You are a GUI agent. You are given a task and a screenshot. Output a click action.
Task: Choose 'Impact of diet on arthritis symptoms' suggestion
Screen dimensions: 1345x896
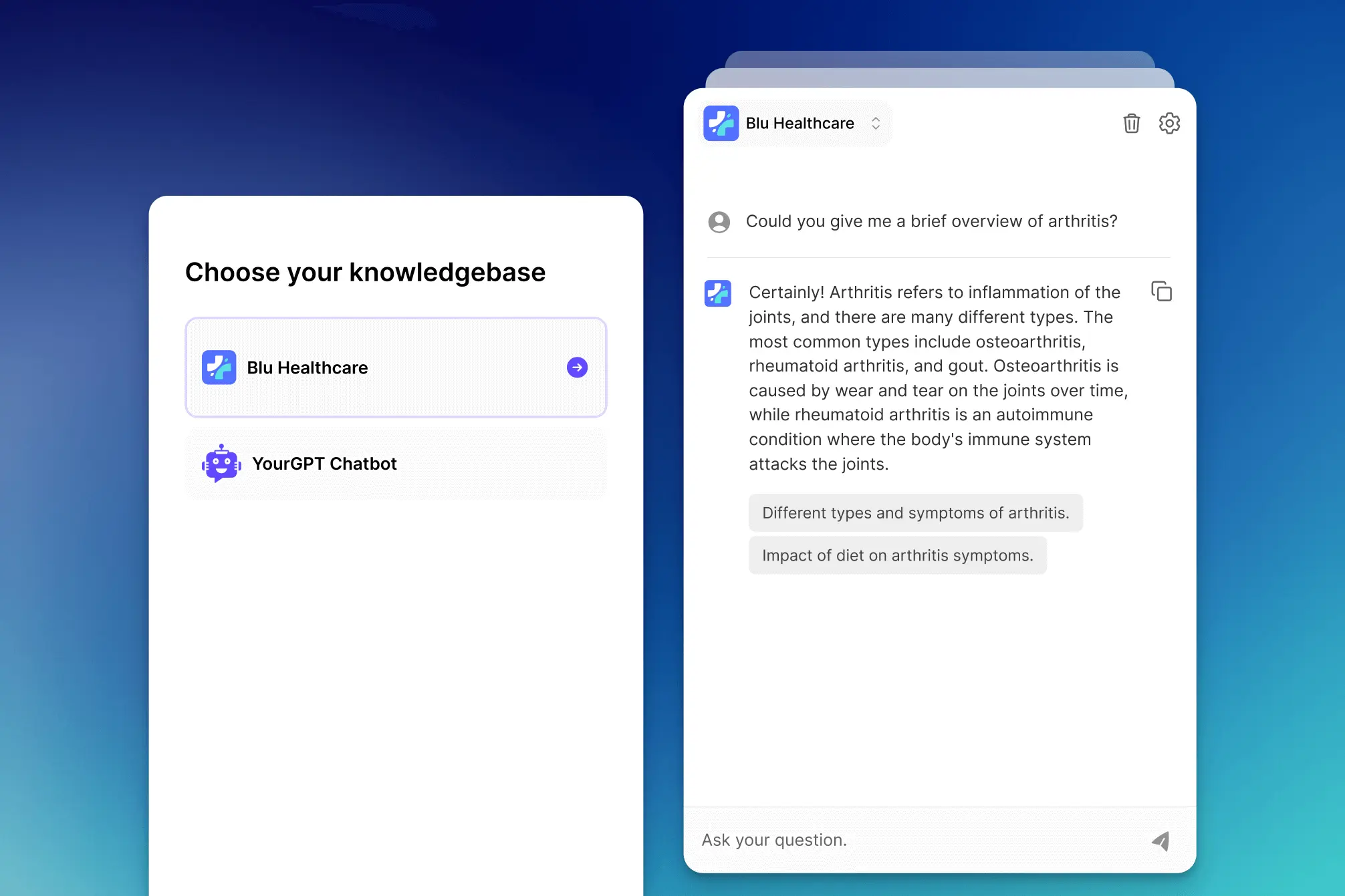click(897, 556)
